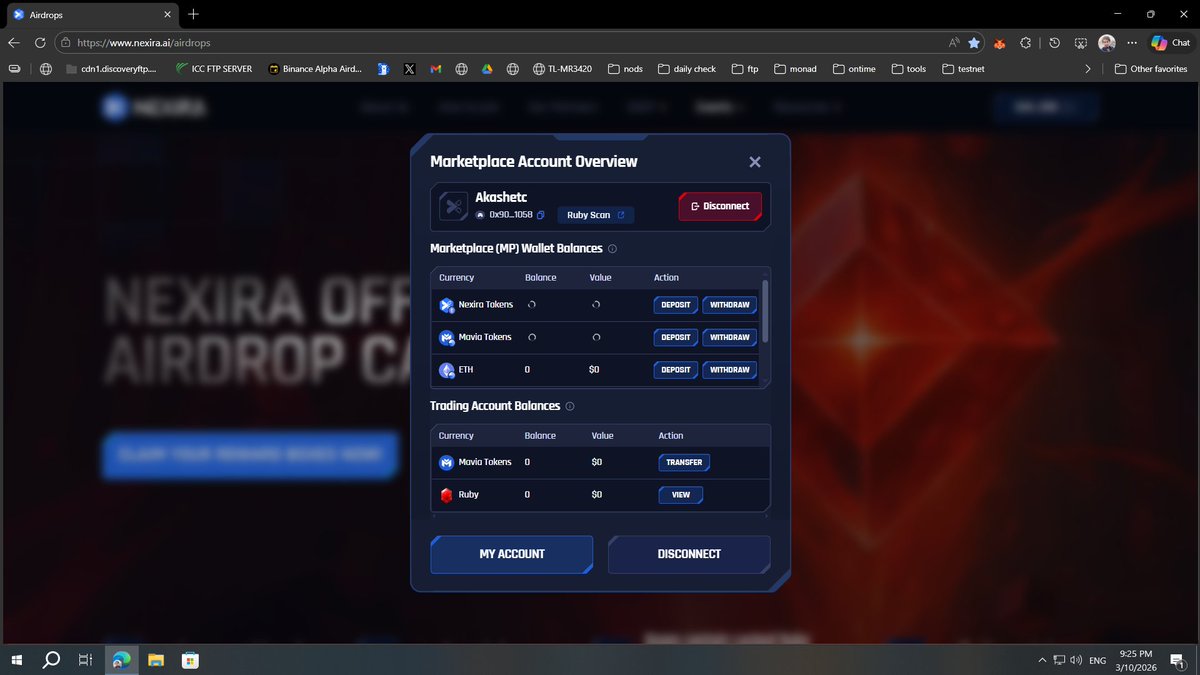Open Windows taskbar search
The image size is (1200, 675).
(x=51, y=660)
